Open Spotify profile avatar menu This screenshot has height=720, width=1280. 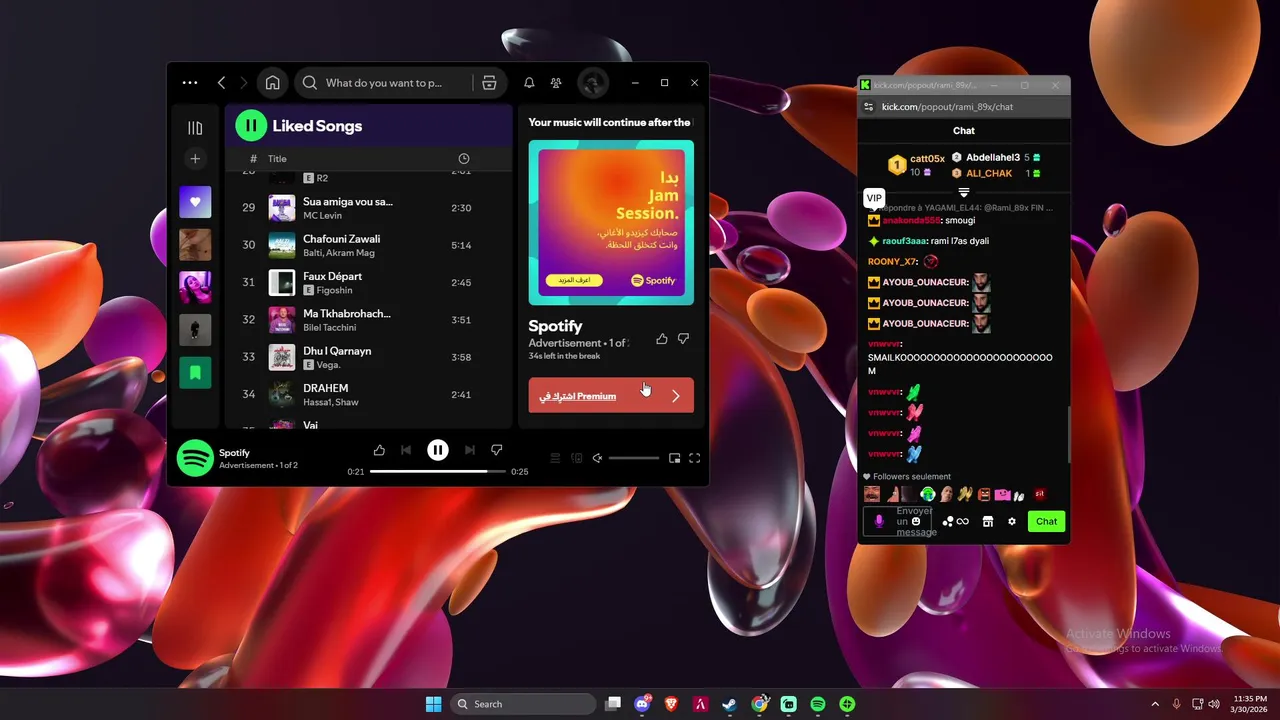pos(592,83)
